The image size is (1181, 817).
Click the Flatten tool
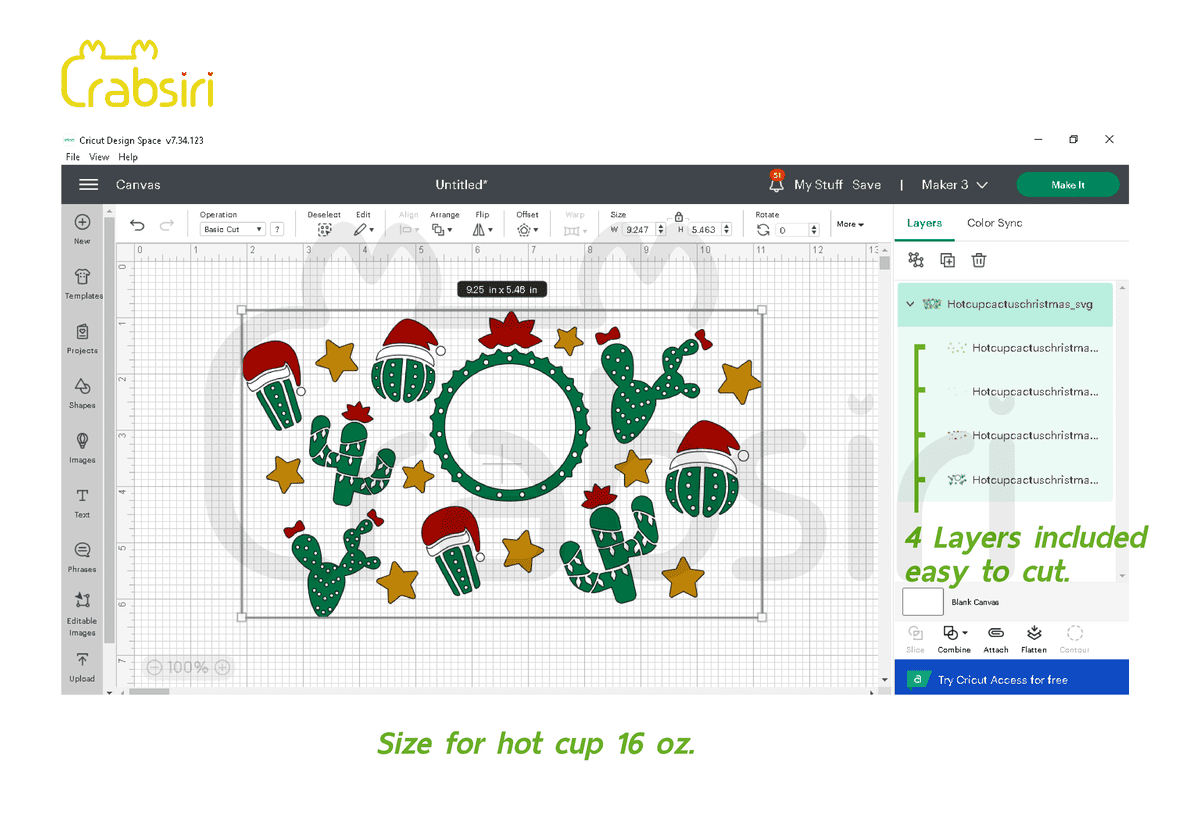(x=1034, y=638)
